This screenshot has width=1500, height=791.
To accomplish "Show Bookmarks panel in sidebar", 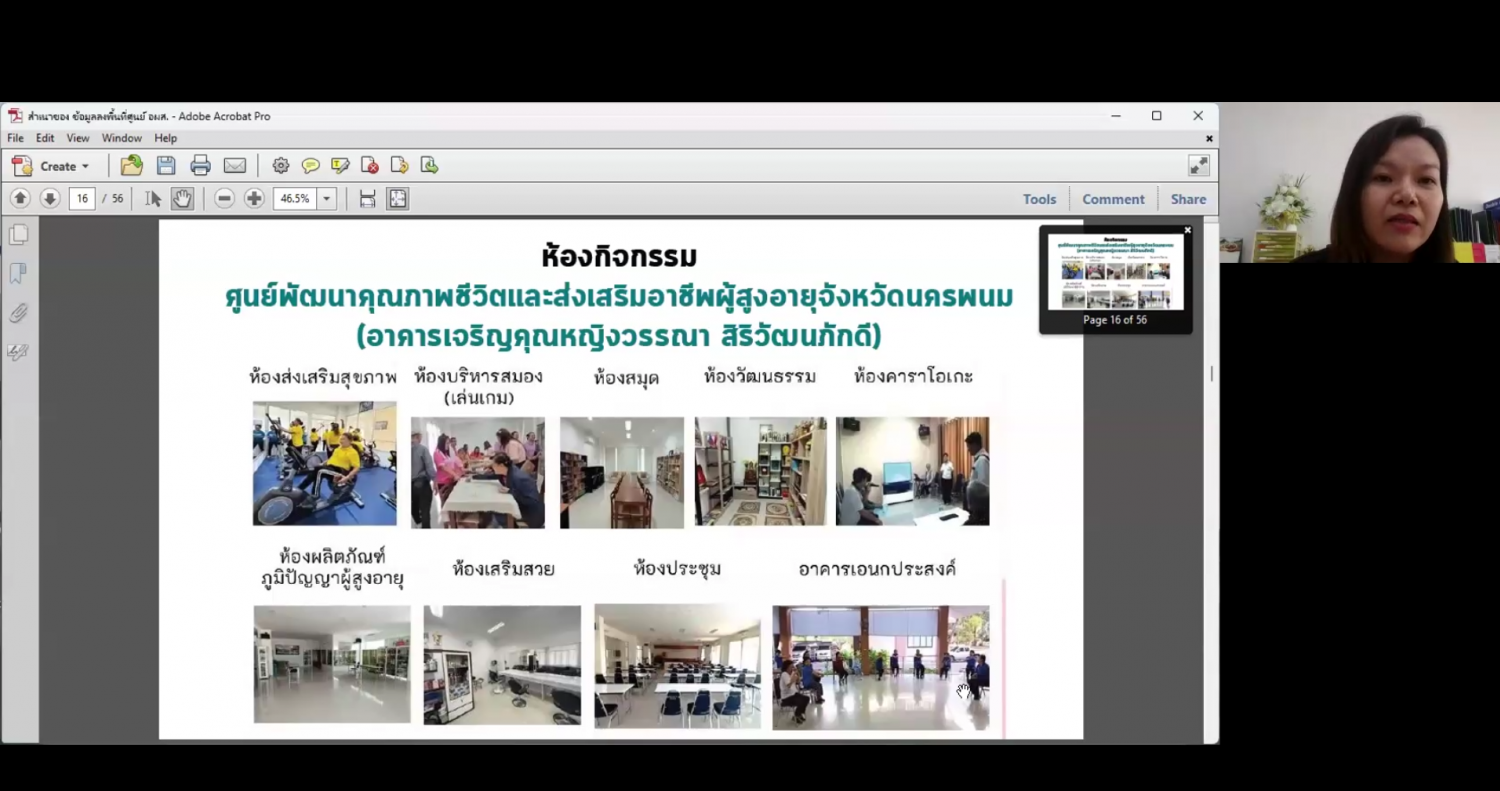I will [18, 273].
